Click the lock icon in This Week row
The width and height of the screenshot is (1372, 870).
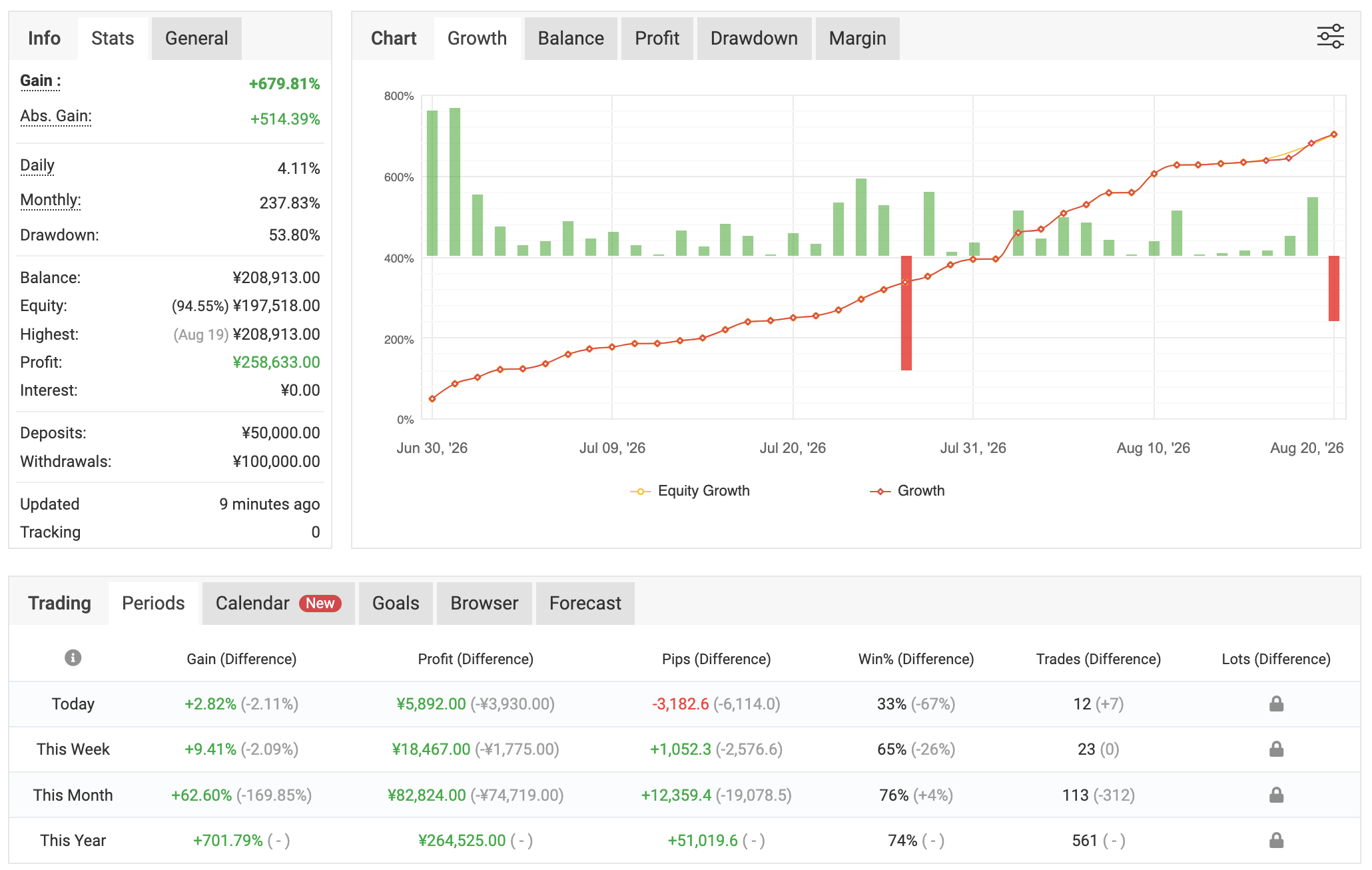(x=1276, y=749)
